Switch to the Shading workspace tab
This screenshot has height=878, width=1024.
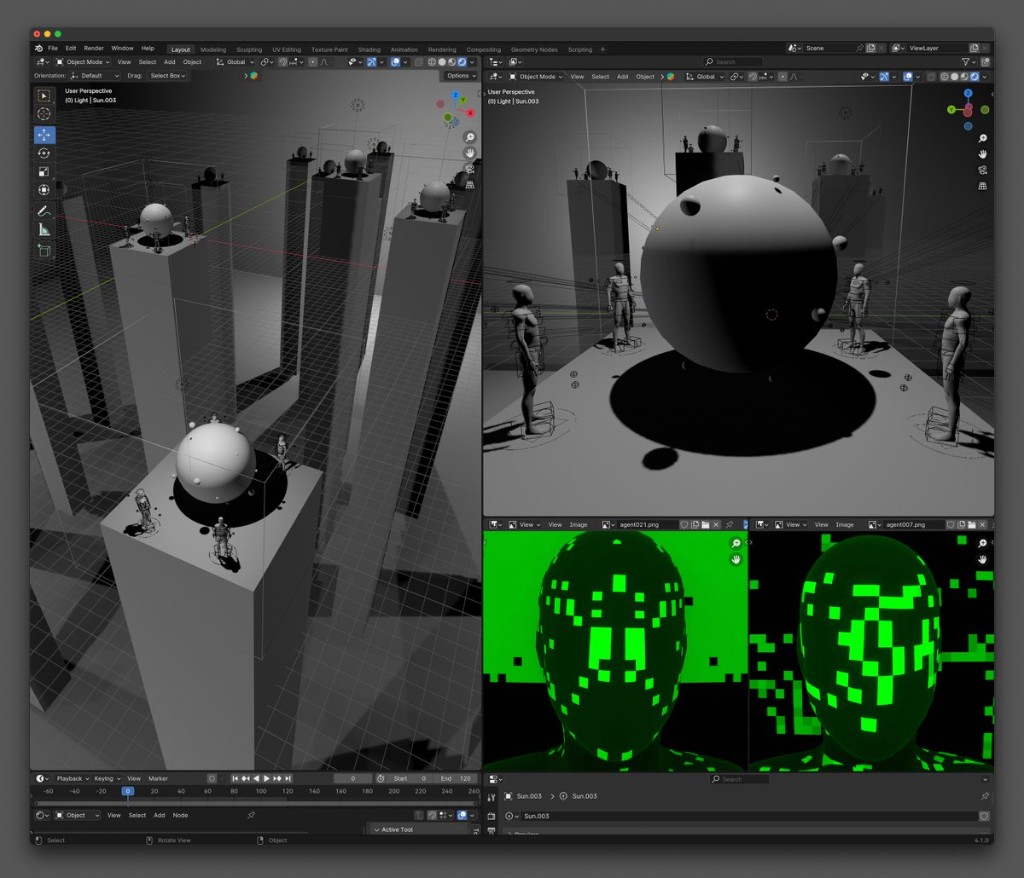[x=369, y=50]
